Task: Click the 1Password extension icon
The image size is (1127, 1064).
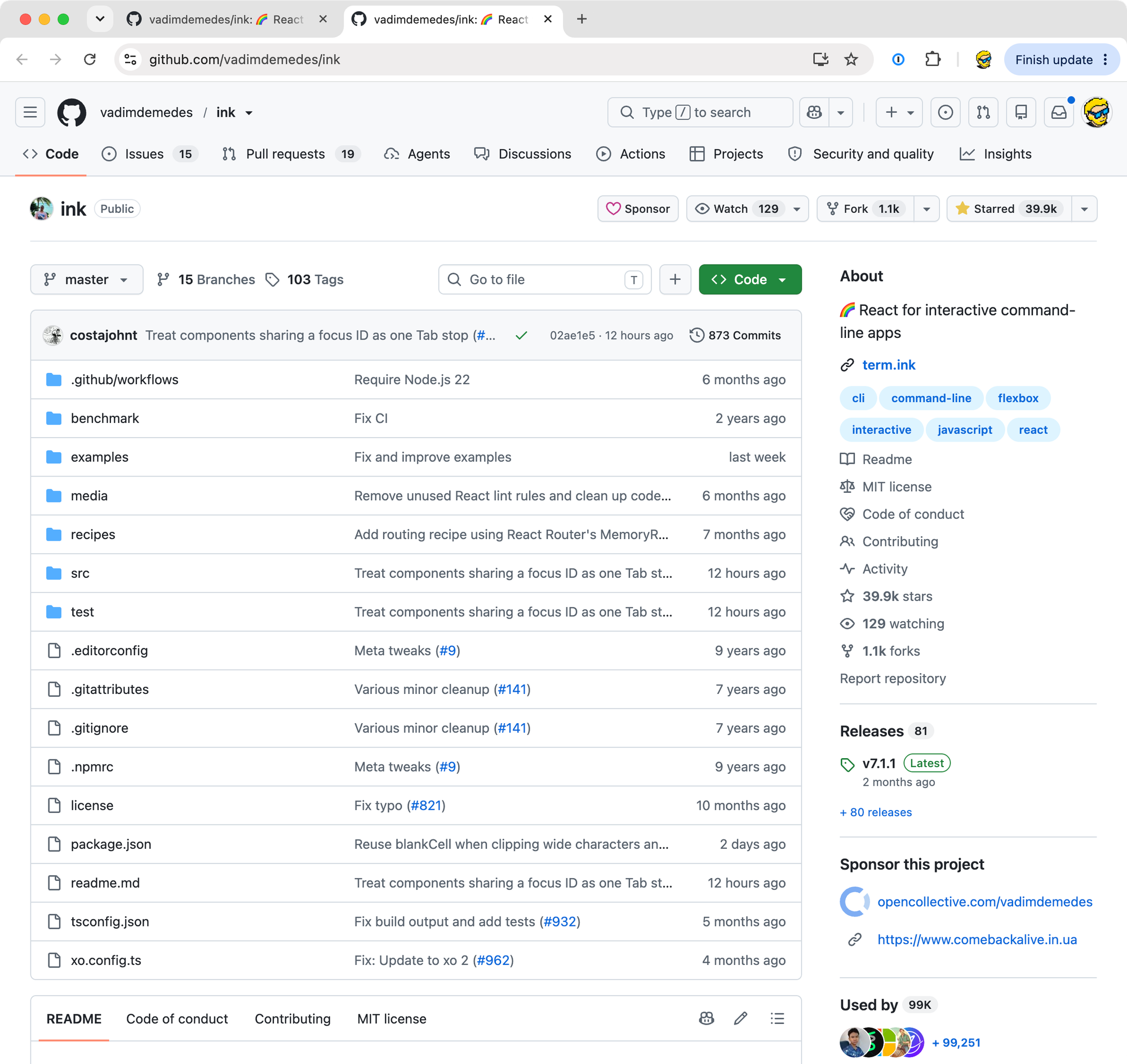Action: click(898, 60)
